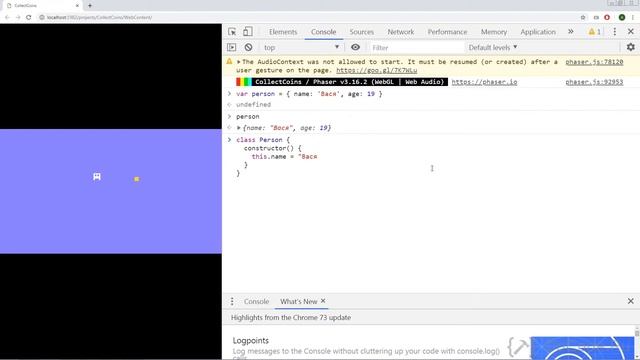
Task: Activate the inspect element picker icon
Action: 232,32
